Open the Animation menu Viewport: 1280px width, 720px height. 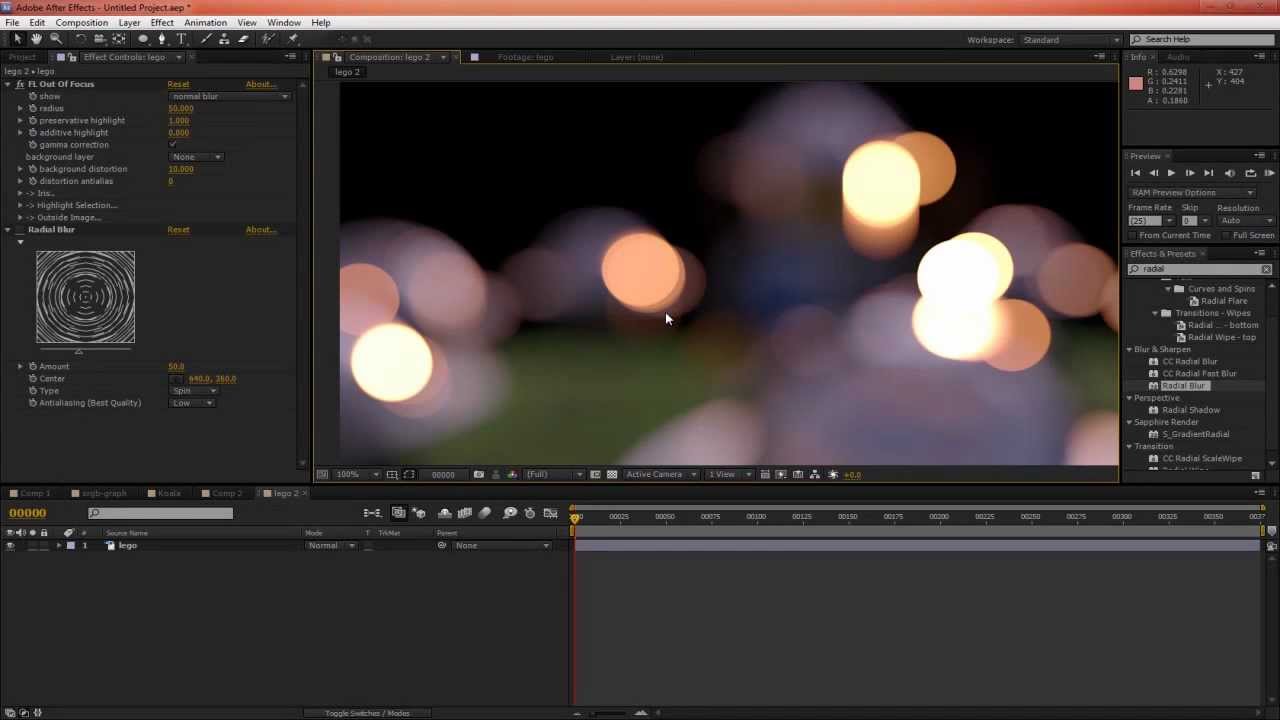(x=205, y=22)
